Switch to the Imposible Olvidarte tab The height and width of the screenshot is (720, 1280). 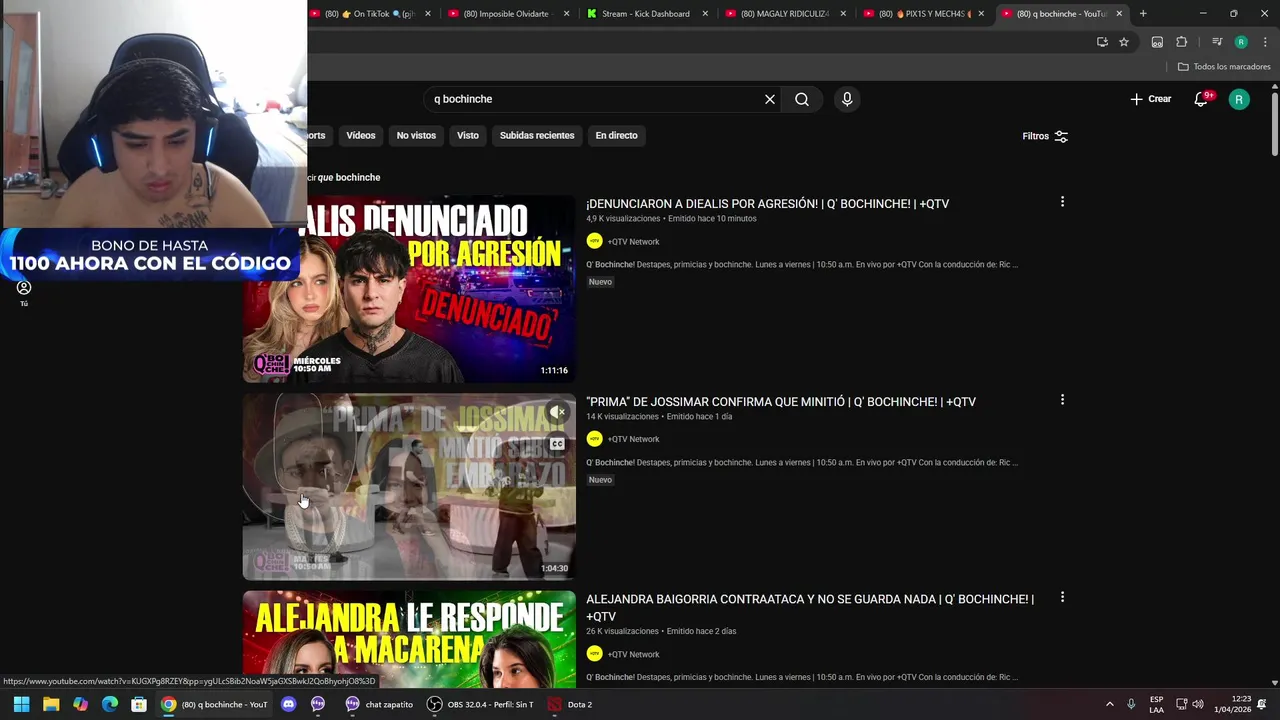pyautogui.click(x=506, y=14)
